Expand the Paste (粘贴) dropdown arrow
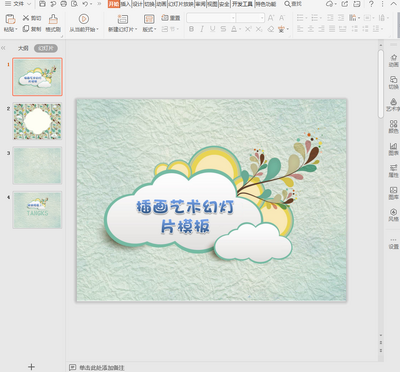 [17, 29]
